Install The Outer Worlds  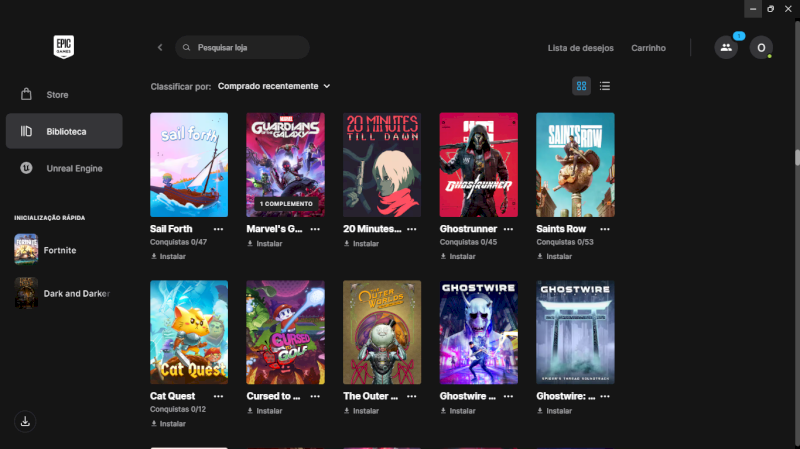tap(361, 411)
